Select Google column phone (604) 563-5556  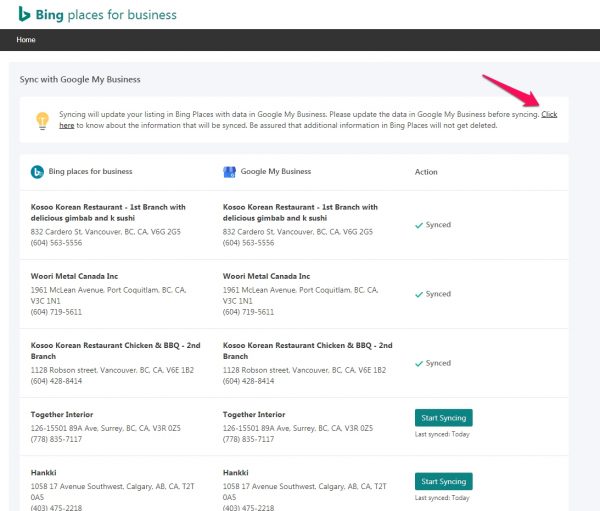click(248, 243)
